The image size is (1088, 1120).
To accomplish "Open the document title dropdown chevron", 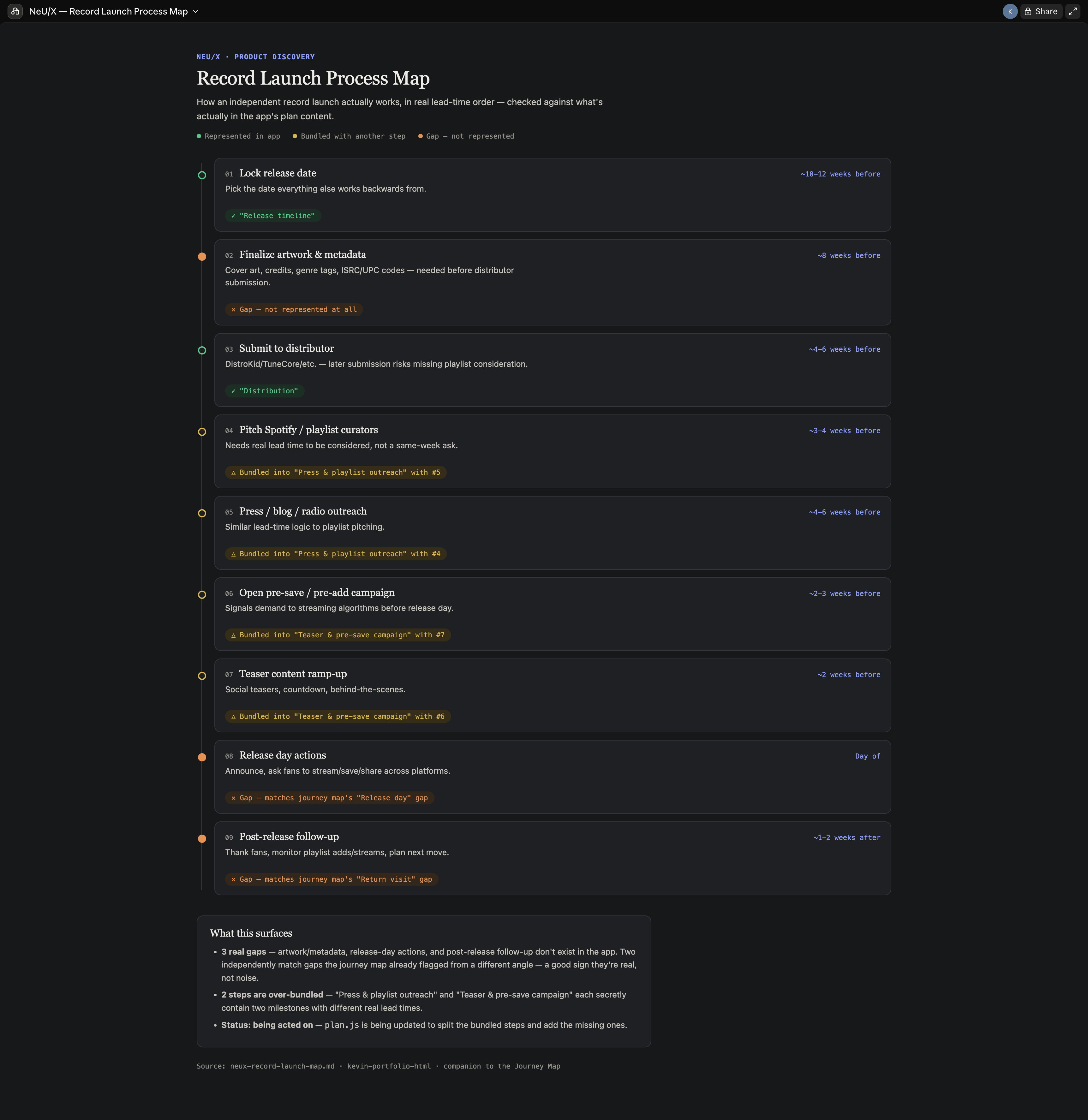I will point(195,11).
